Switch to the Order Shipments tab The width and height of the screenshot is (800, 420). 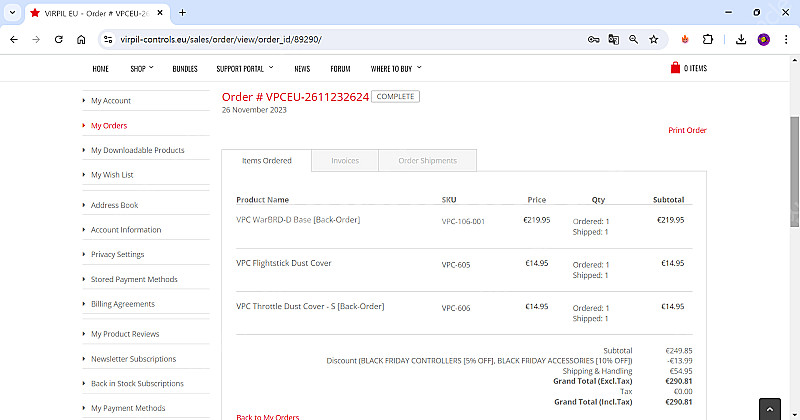428,160
